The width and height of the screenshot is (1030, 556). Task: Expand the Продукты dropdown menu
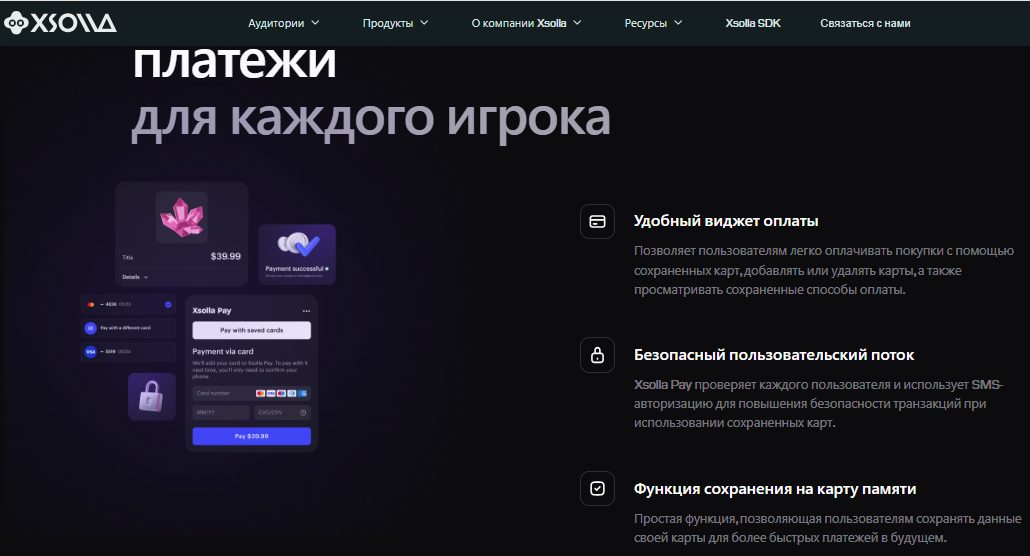[395, 23]
